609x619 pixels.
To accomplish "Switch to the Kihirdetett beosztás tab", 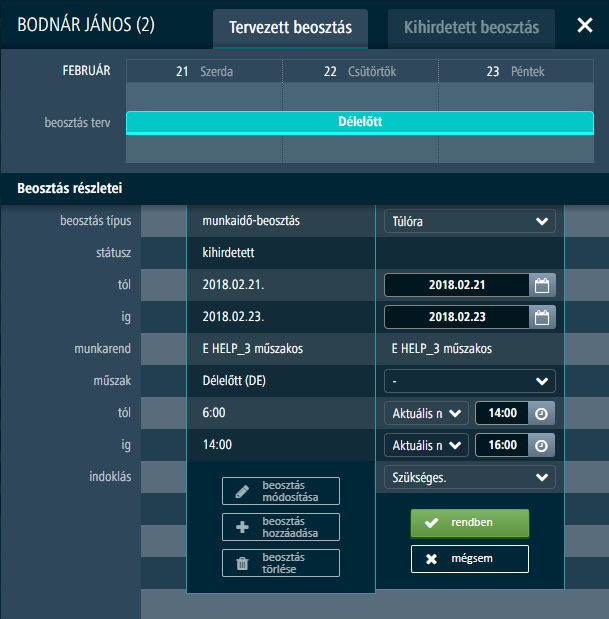I will (x=471, y=28).
